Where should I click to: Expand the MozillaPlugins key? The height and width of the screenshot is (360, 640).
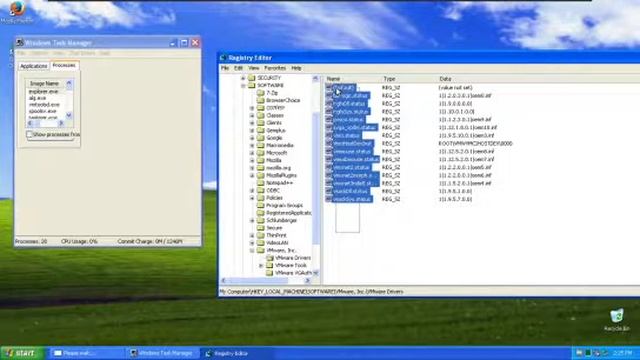pyautogui.click(x=252, y=175)
